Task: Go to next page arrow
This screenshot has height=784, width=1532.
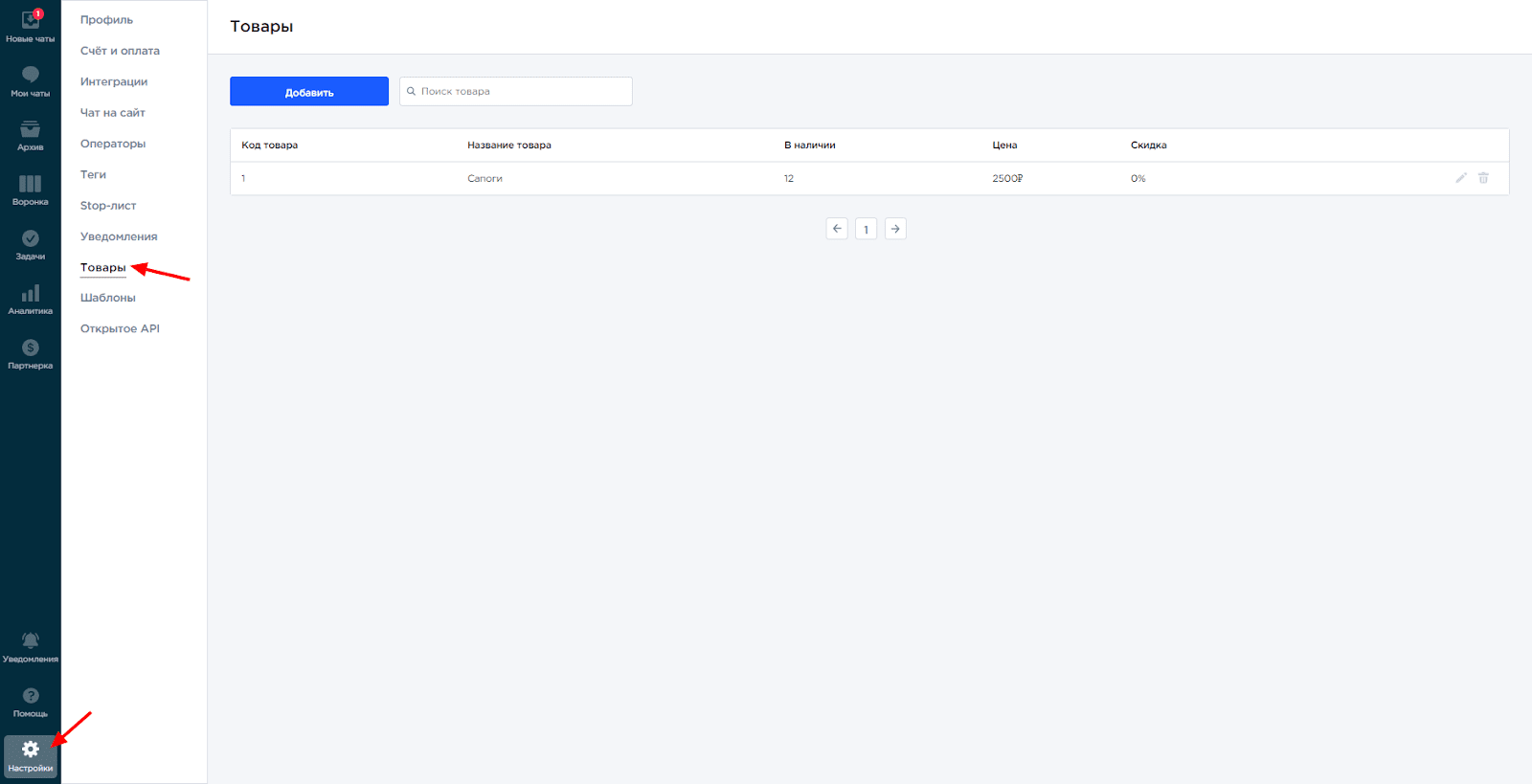Action: tap(895, 229)
